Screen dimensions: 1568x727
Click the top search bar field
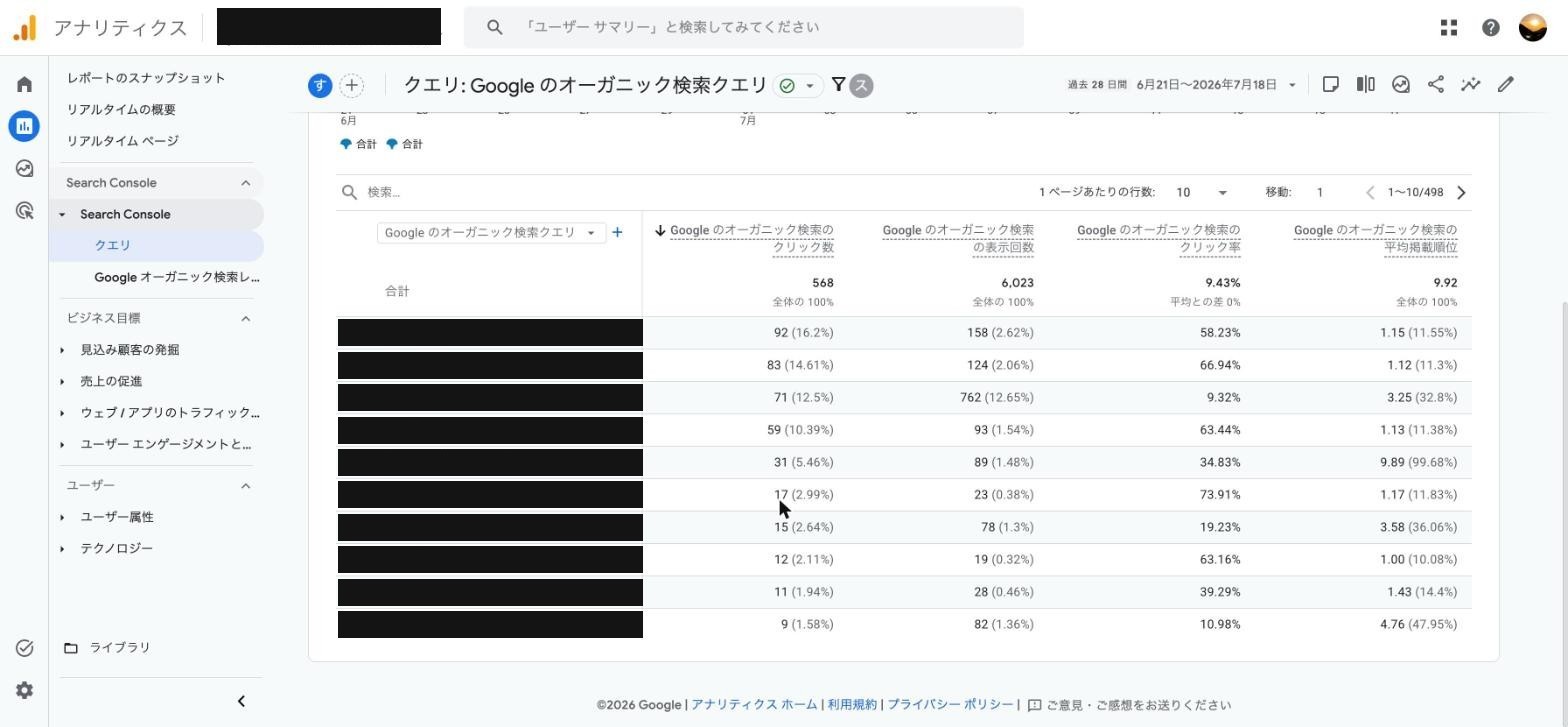pos(744,28)
